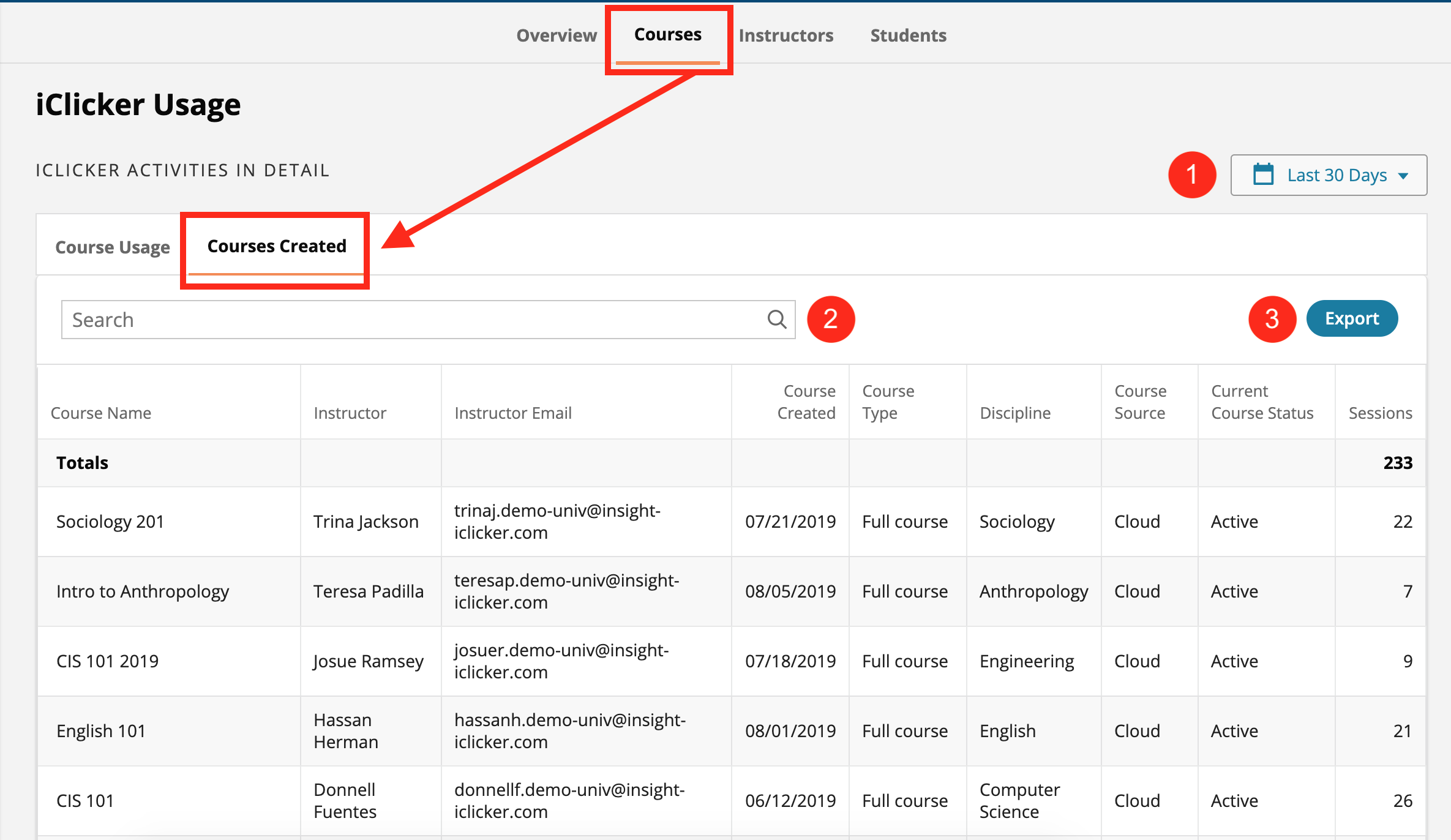
Task: Navigate to the Instructors section
Action: pyautogui.click(x=785, y=35)
